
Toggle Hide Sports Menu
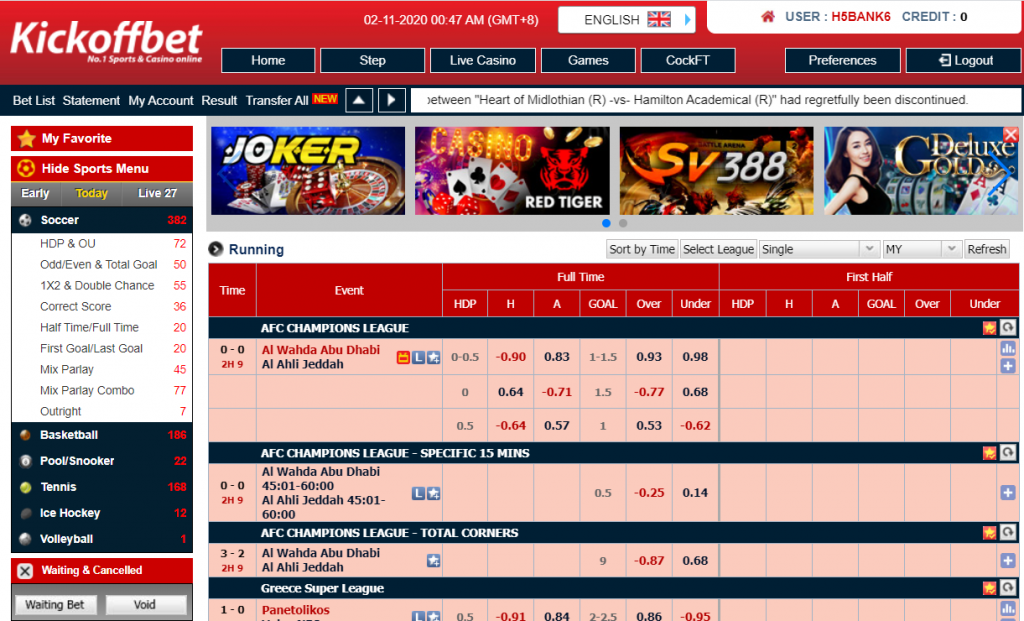pos(102,168)
